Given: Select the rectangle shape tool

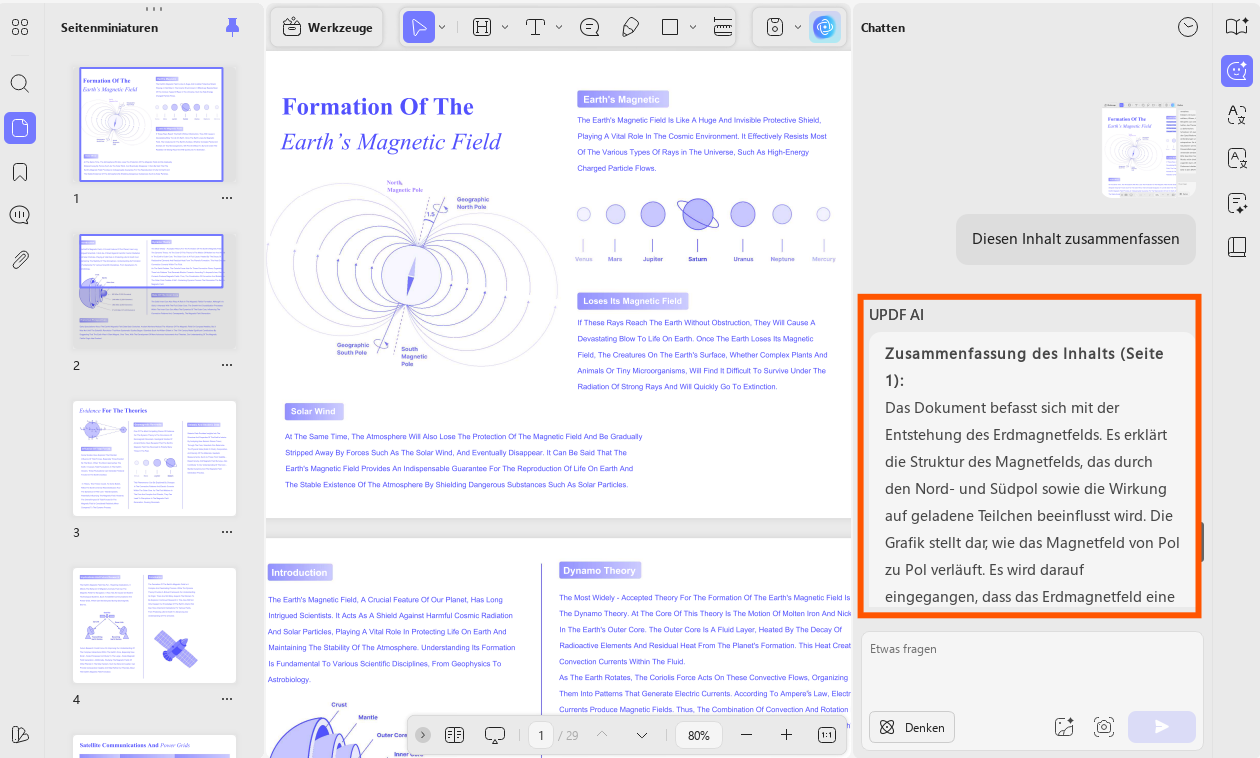Looking at the screenshot, I should click(x=670, y=27).
